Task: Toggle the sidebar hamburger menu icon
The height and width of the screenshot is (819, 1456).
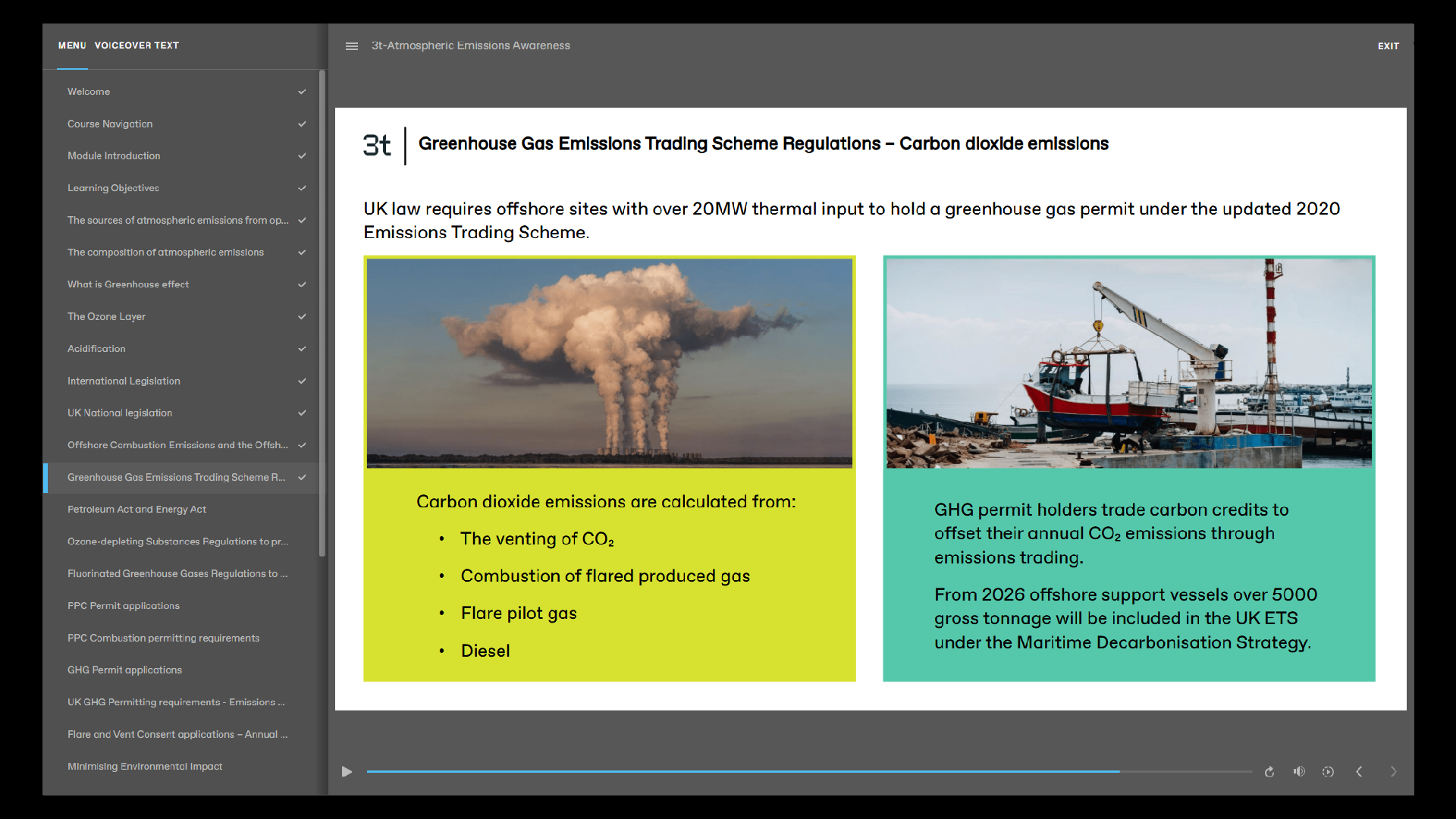Action: [352, 46]
